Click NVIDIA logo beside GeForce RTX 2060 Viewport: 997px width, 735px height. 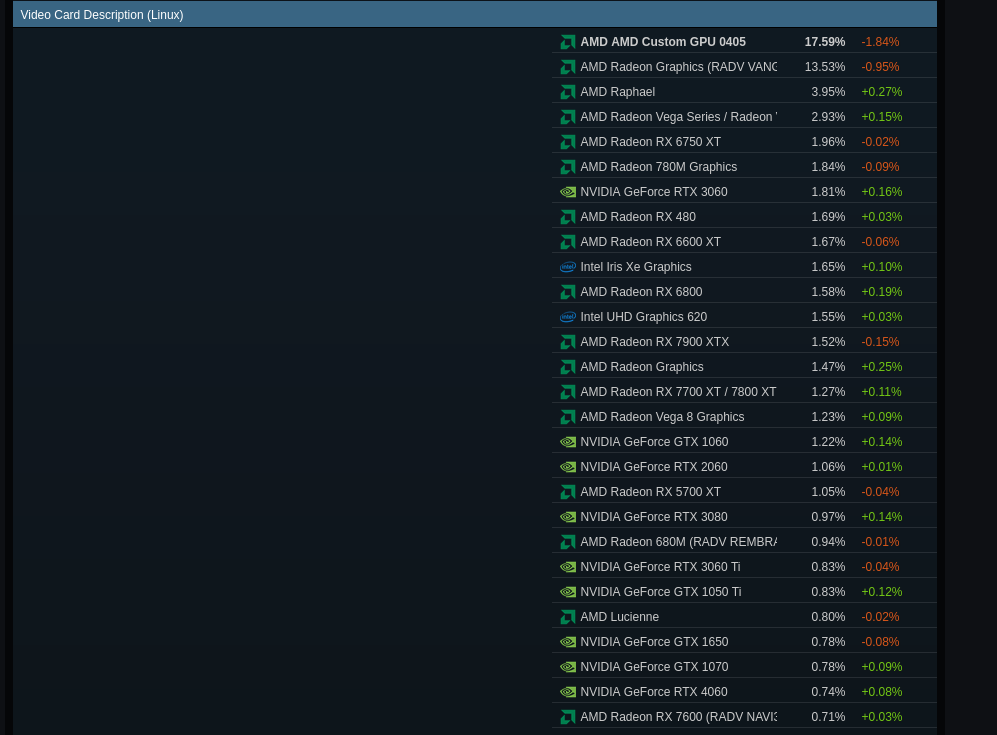click(568, 467)
